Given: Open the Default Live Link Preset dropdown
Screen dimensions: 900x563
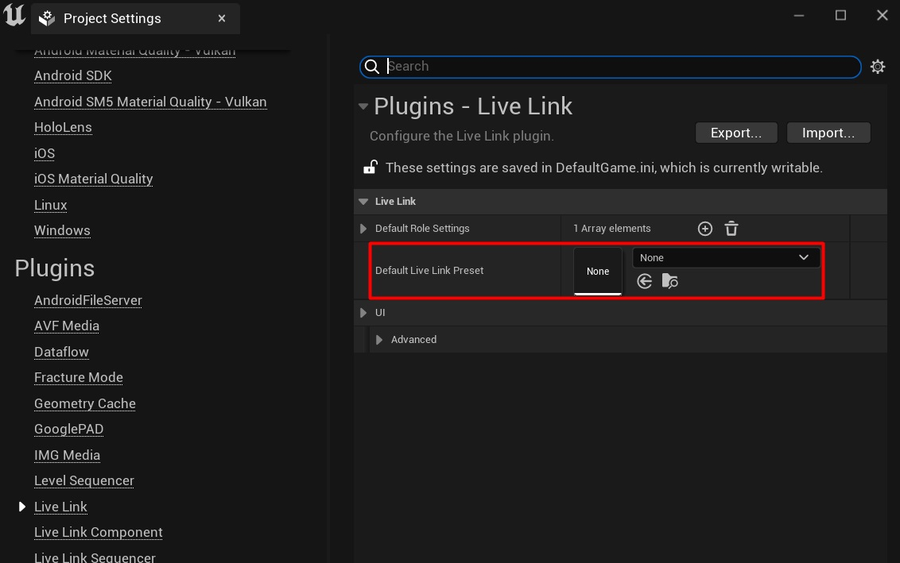Looking at the screenshot, I should [x=726, y=258].
